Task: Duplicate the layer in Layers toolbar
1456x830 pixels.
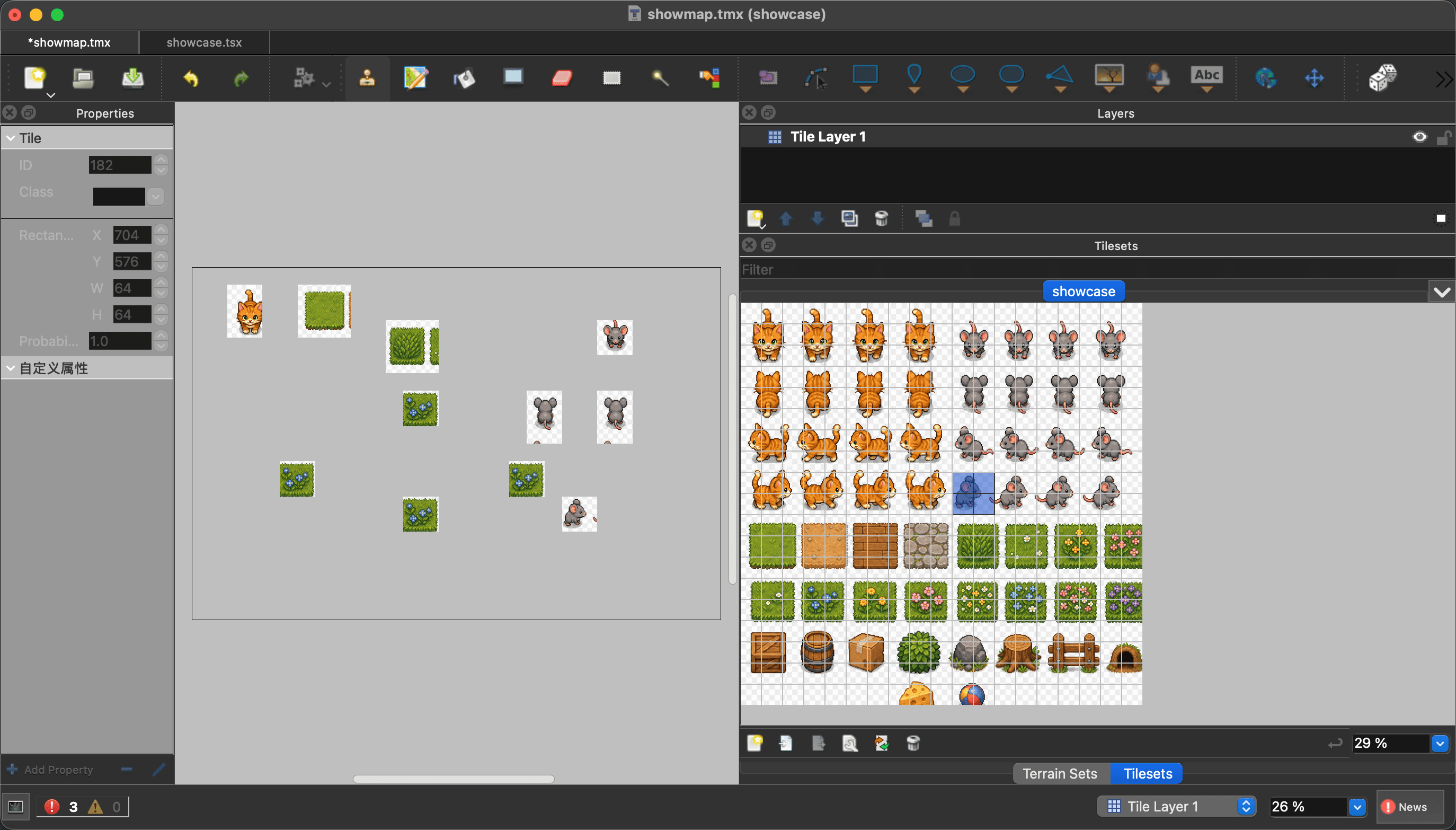Action: point(850,218)
